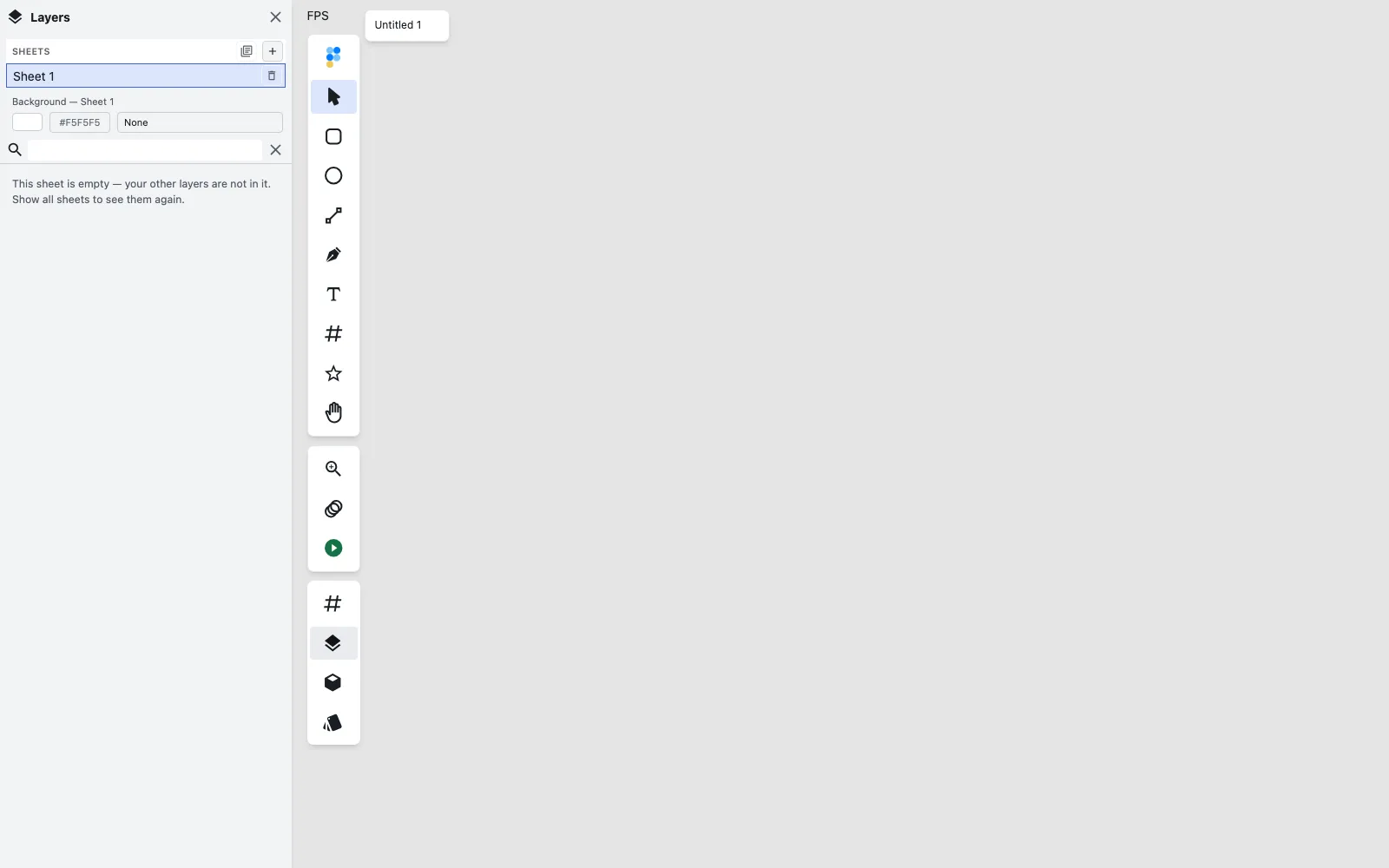Viewport: 1389px width, 868px height.
Task: Click the Untitled 1 document tab
Action: click(407, 25)
